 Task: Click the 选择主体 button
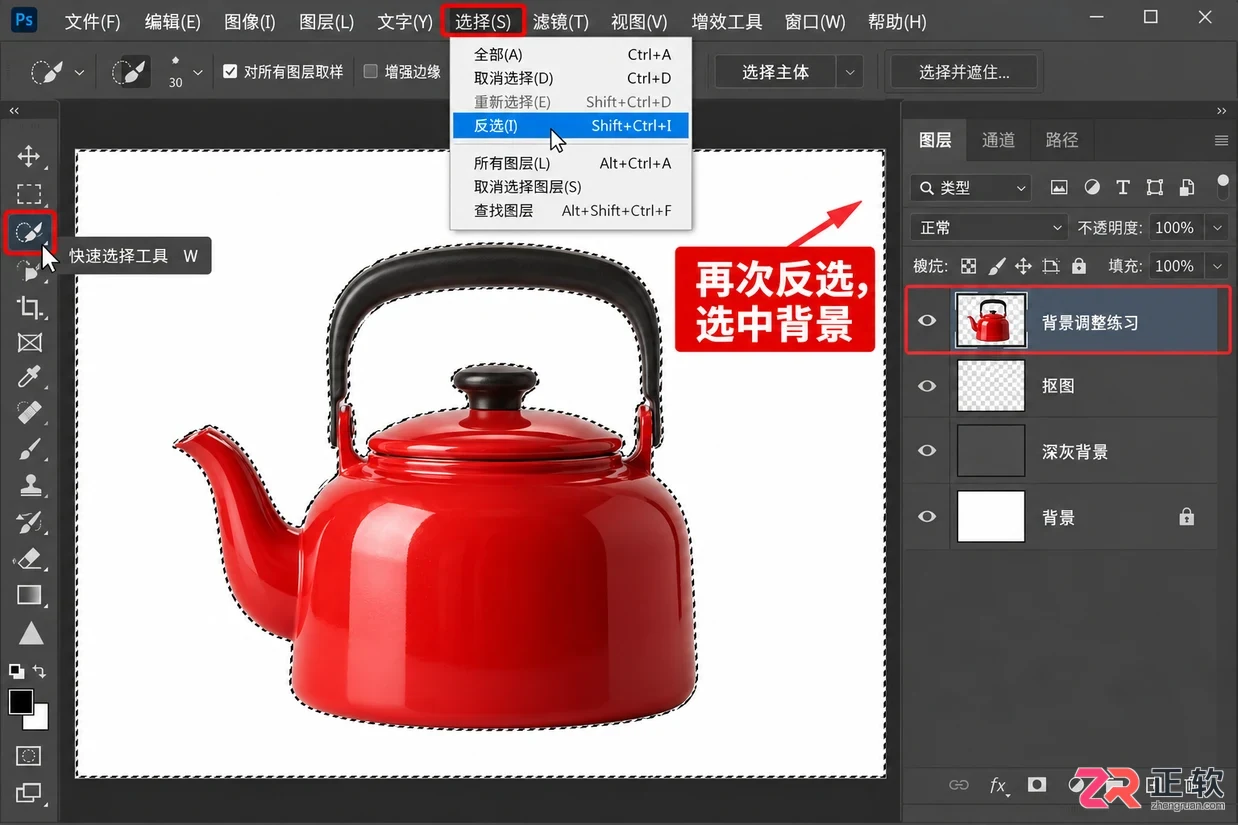click(x=776, y=72)
